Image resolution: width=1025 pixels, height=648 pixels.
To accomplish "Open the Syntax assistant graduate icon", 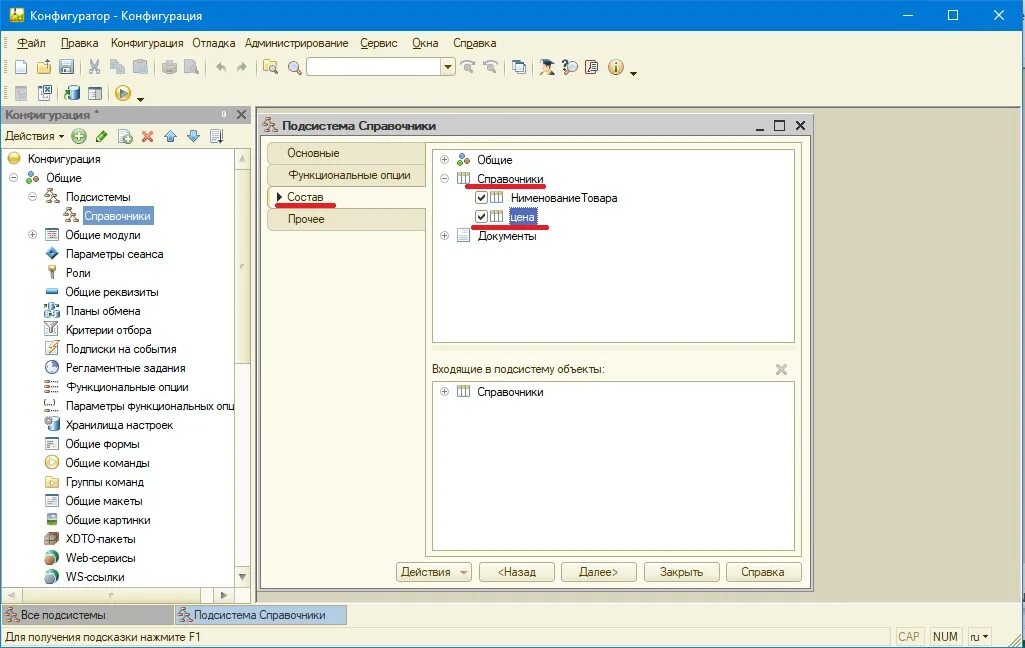I will [546, 67].
